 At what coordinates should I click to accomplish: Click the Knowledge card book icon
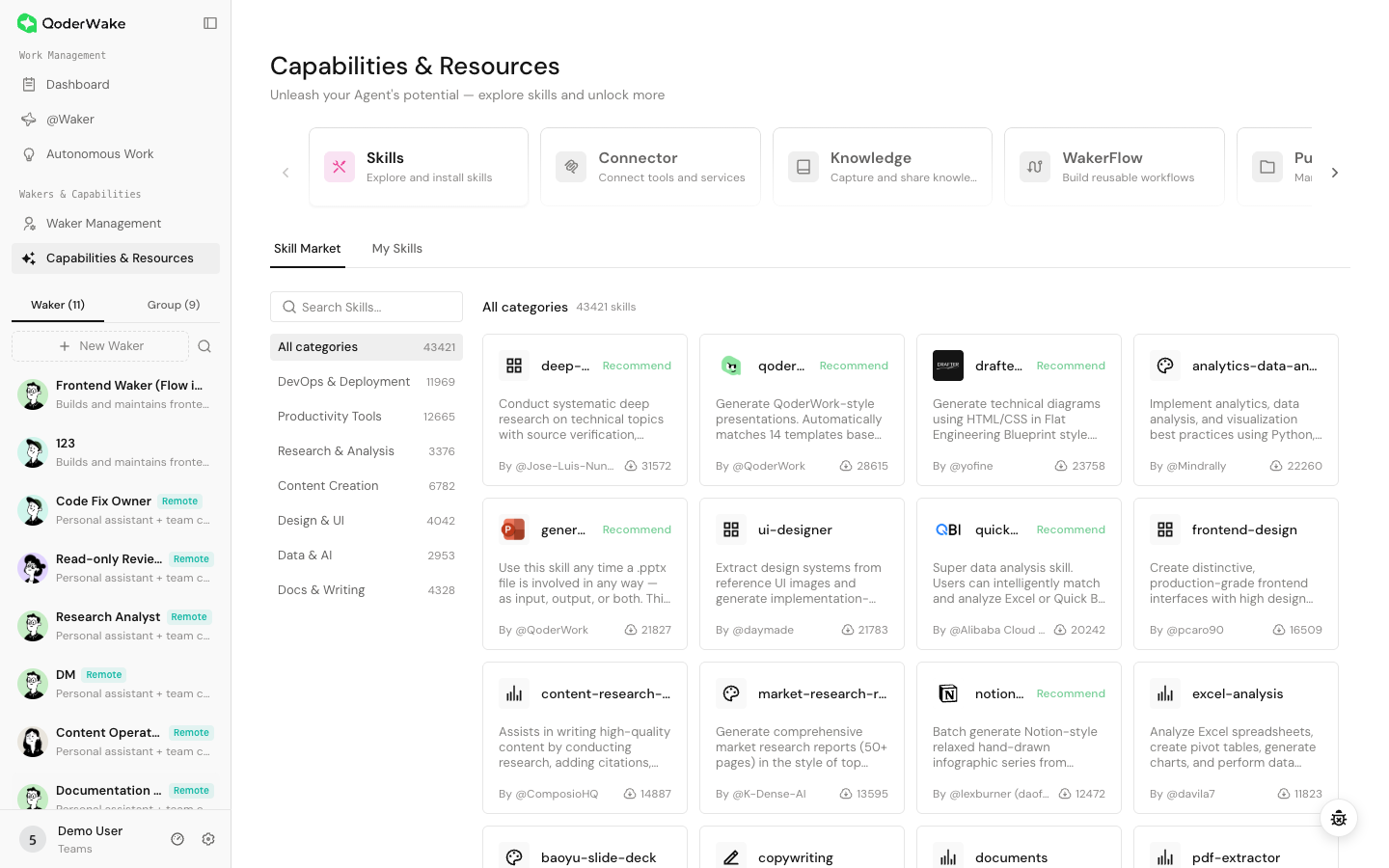[803, 167]
